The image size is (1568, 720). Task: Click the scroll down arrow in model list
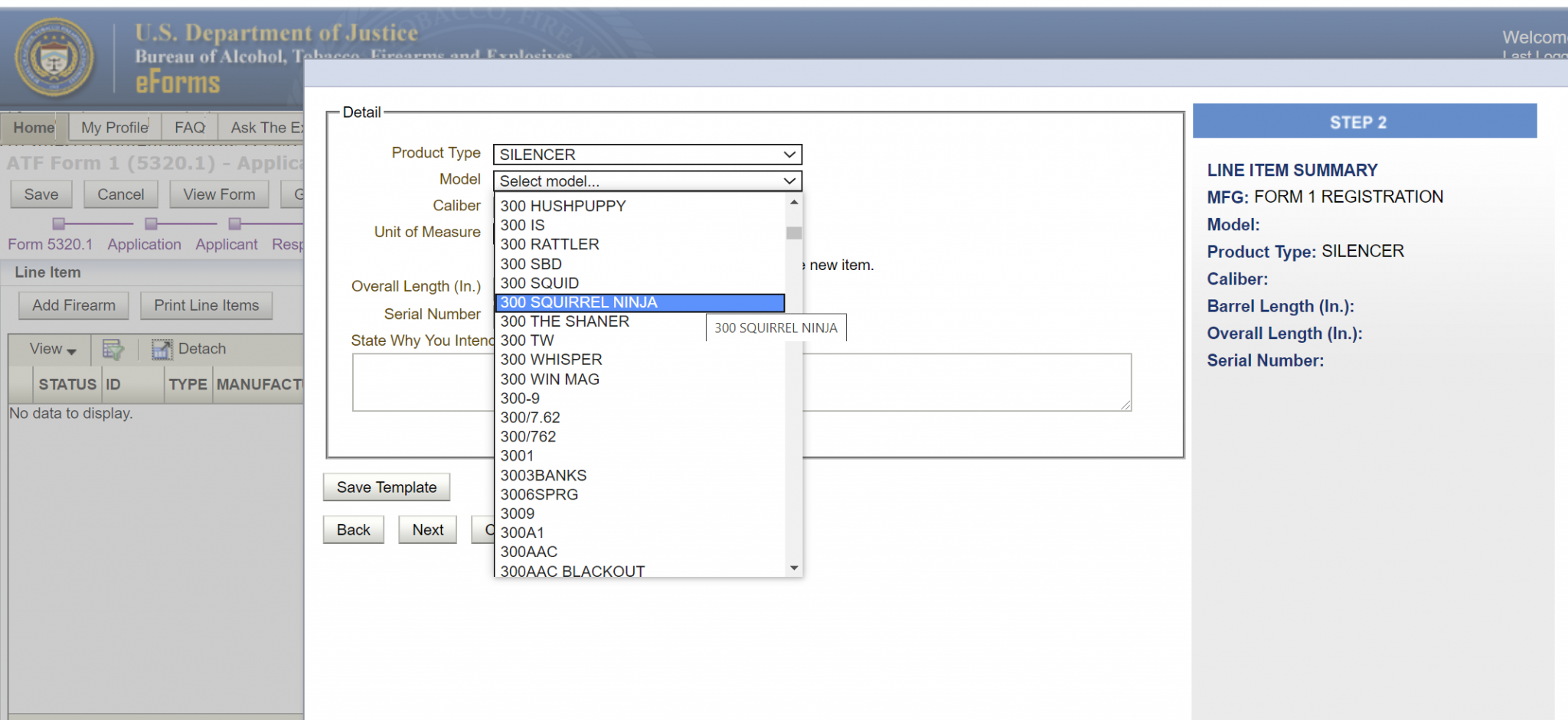[x=794, y=568]
